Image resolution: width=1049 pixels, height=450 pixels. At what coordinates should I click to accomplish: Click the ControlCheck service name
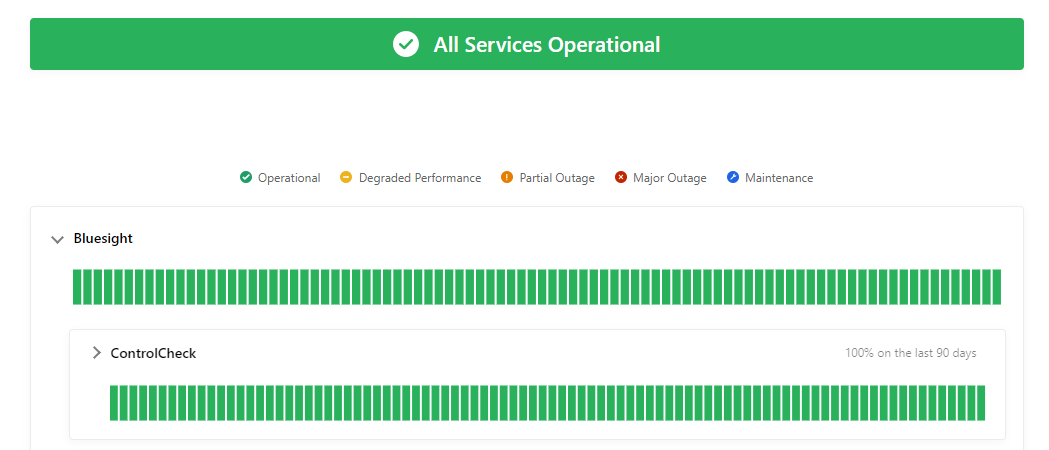(x=153, y=353)
